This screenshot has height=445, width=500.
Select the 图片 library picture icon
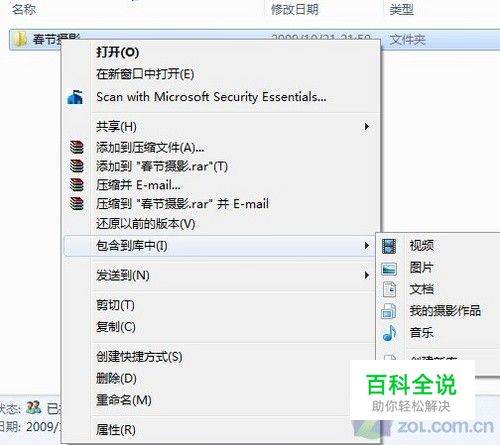pyautogui.click(x=389, y=269)
